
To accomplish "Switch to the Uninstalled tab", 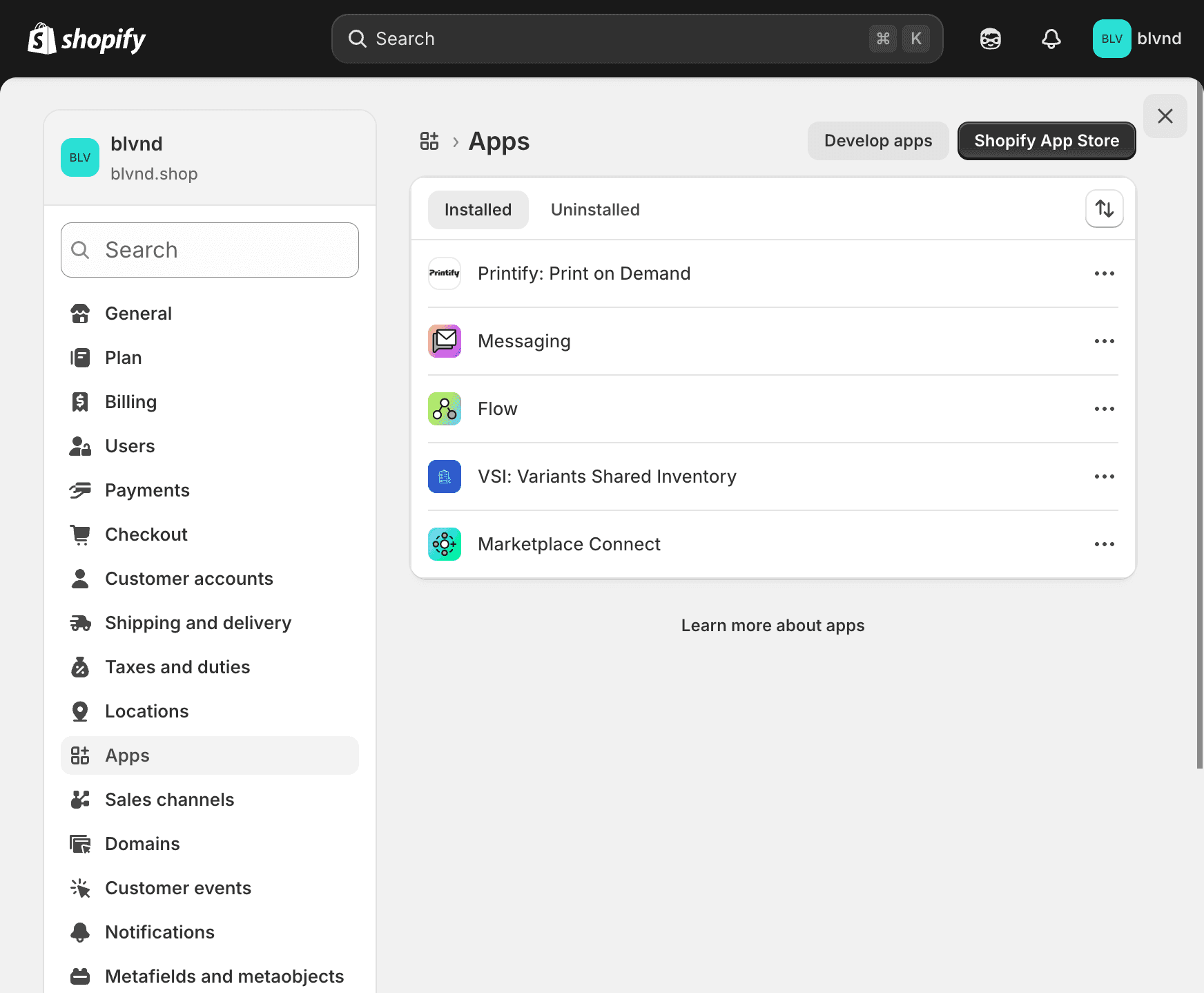I will 595,210.
